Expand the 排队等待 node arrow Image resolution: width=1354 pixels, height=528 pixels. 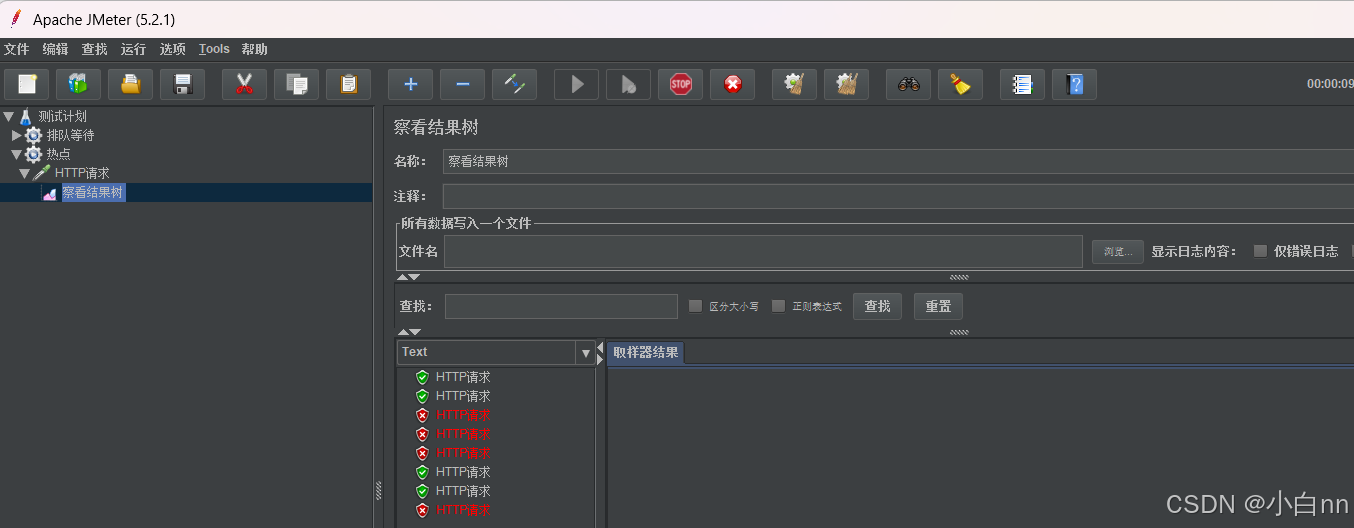17,135
